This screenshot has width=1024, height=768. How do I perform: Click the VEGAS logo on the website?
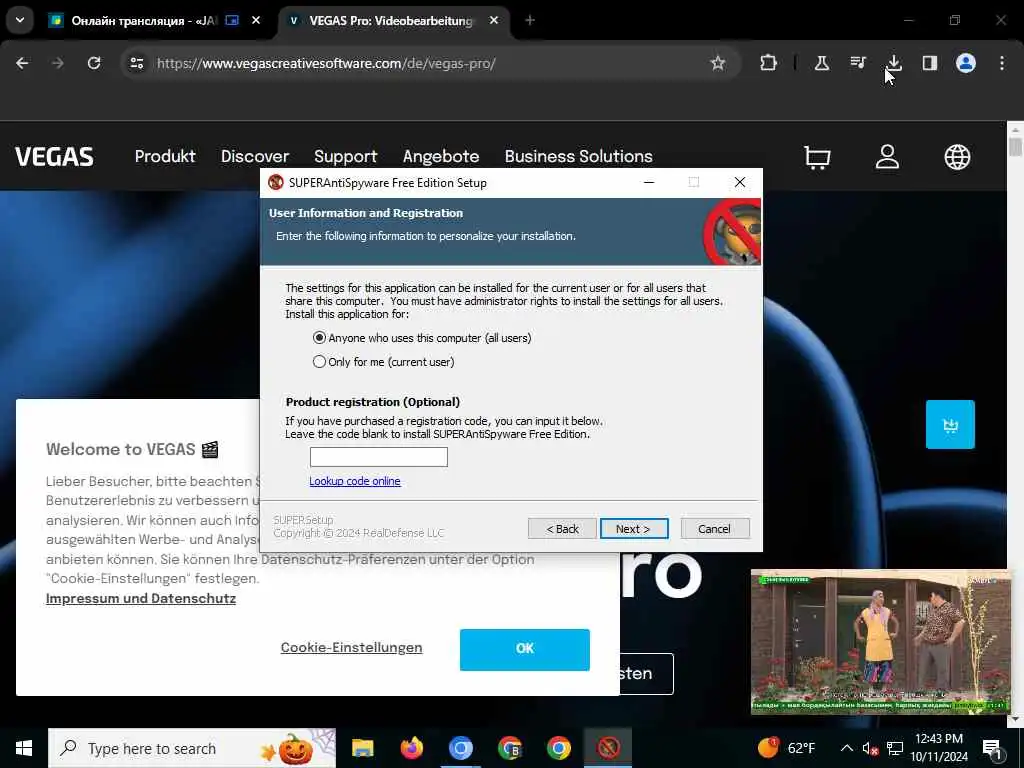coord(54,157)
